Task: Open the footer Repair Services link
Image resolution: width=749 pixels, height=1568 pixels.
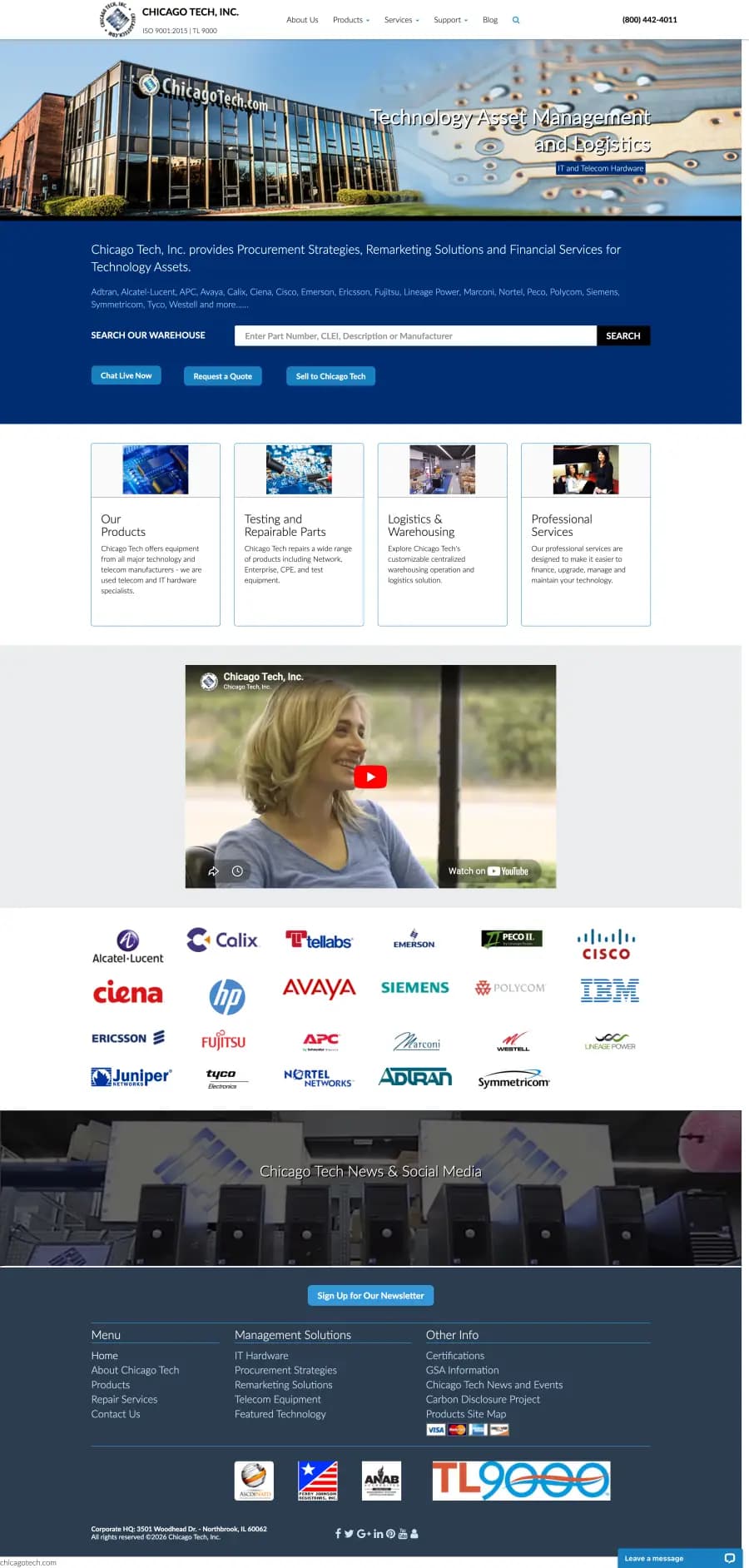Action: 124,1399
